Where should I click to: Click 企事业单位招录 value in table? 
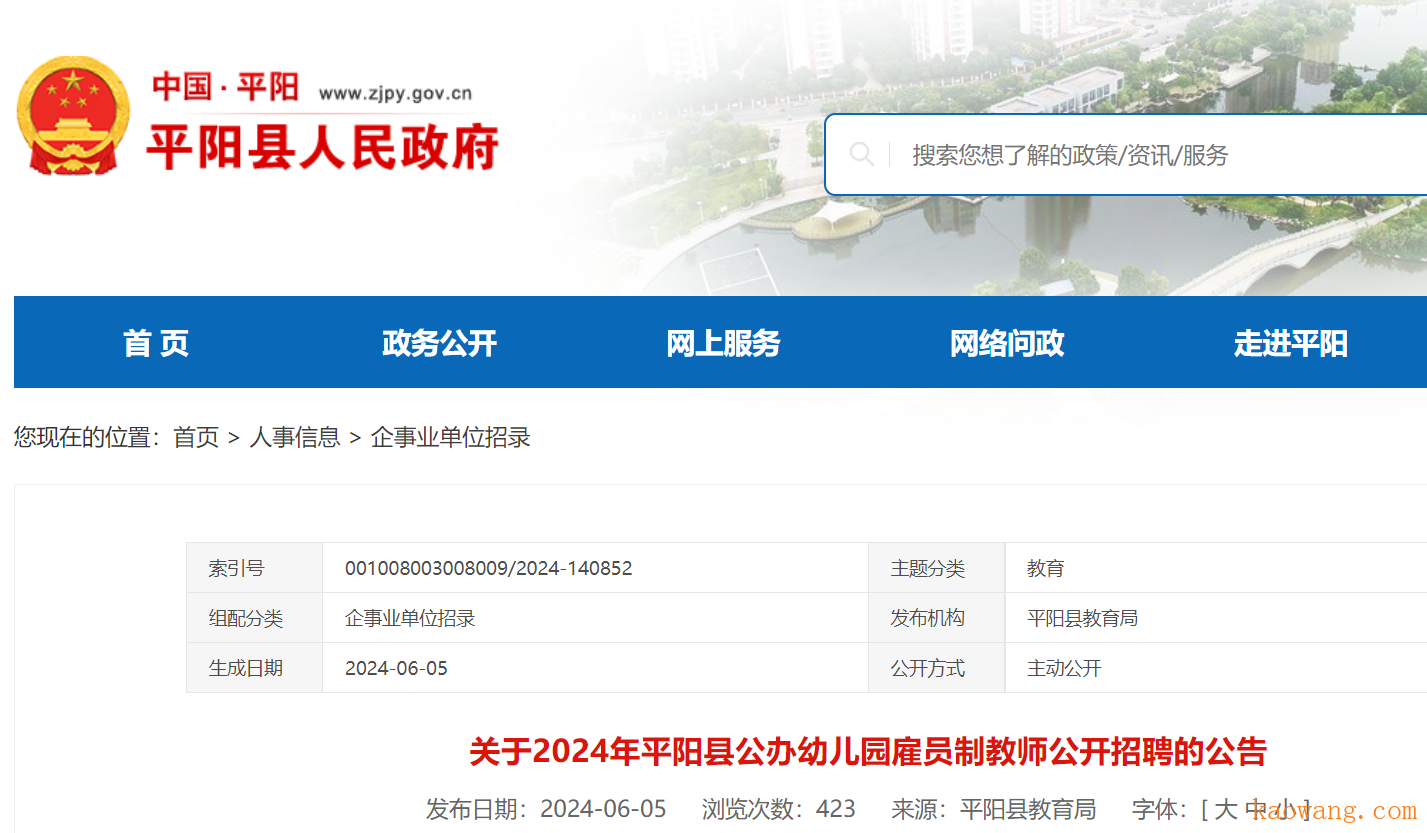click(410, 618)
